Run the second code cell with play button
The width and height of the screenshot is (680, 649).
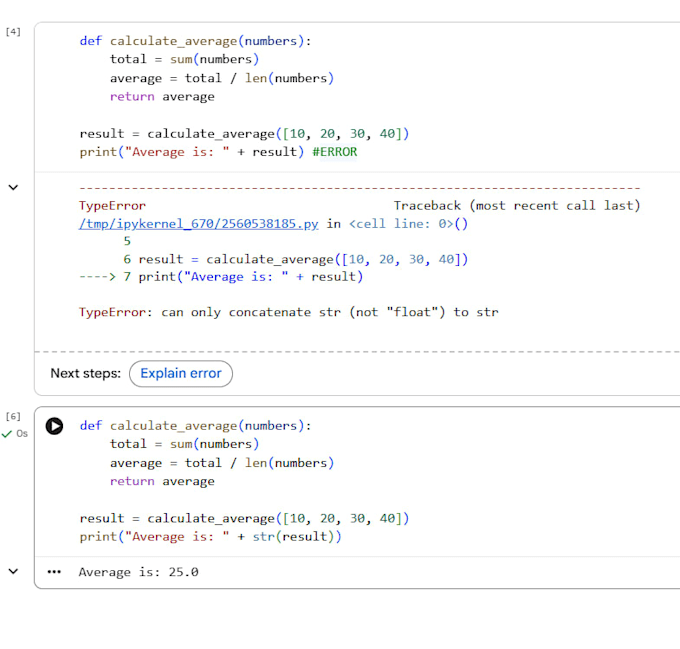(x=54, y=426)
